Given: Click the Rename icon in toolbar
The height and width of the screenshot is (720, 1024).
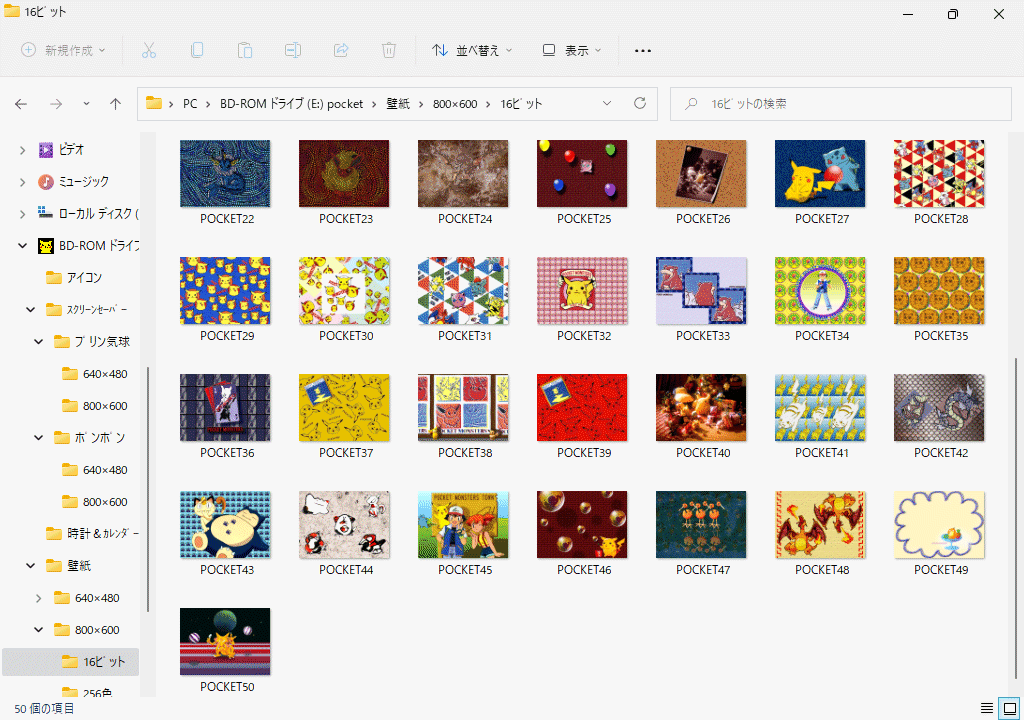Looking at the screenshot, I should [x=293, y=50].
